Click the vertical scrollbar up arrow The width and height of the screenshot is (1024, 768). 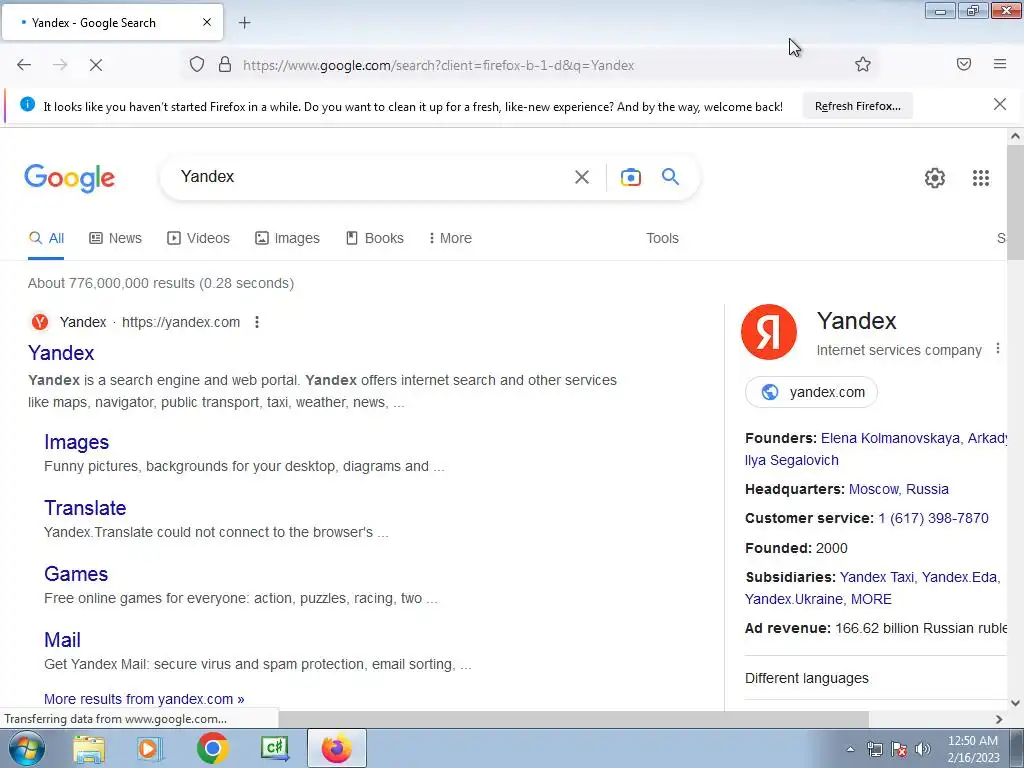click(1015, 136)
